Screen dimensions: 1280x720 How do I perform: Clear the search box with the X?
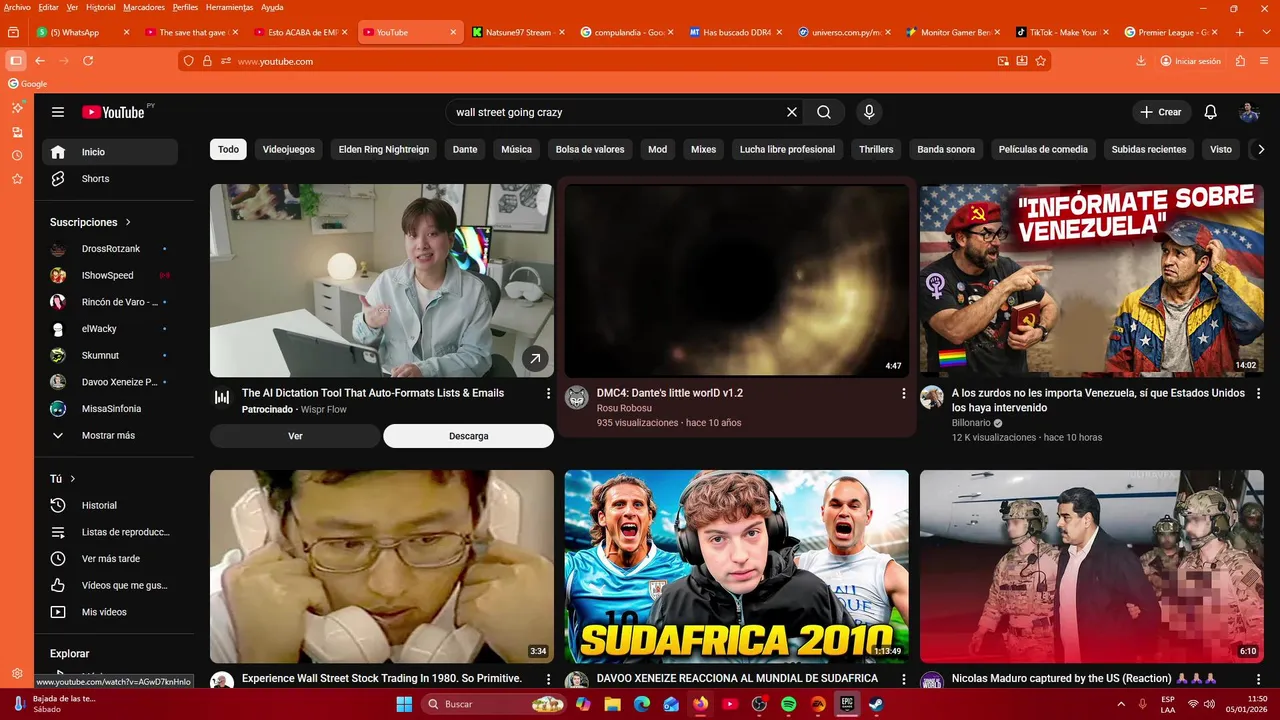pos(792,112)
